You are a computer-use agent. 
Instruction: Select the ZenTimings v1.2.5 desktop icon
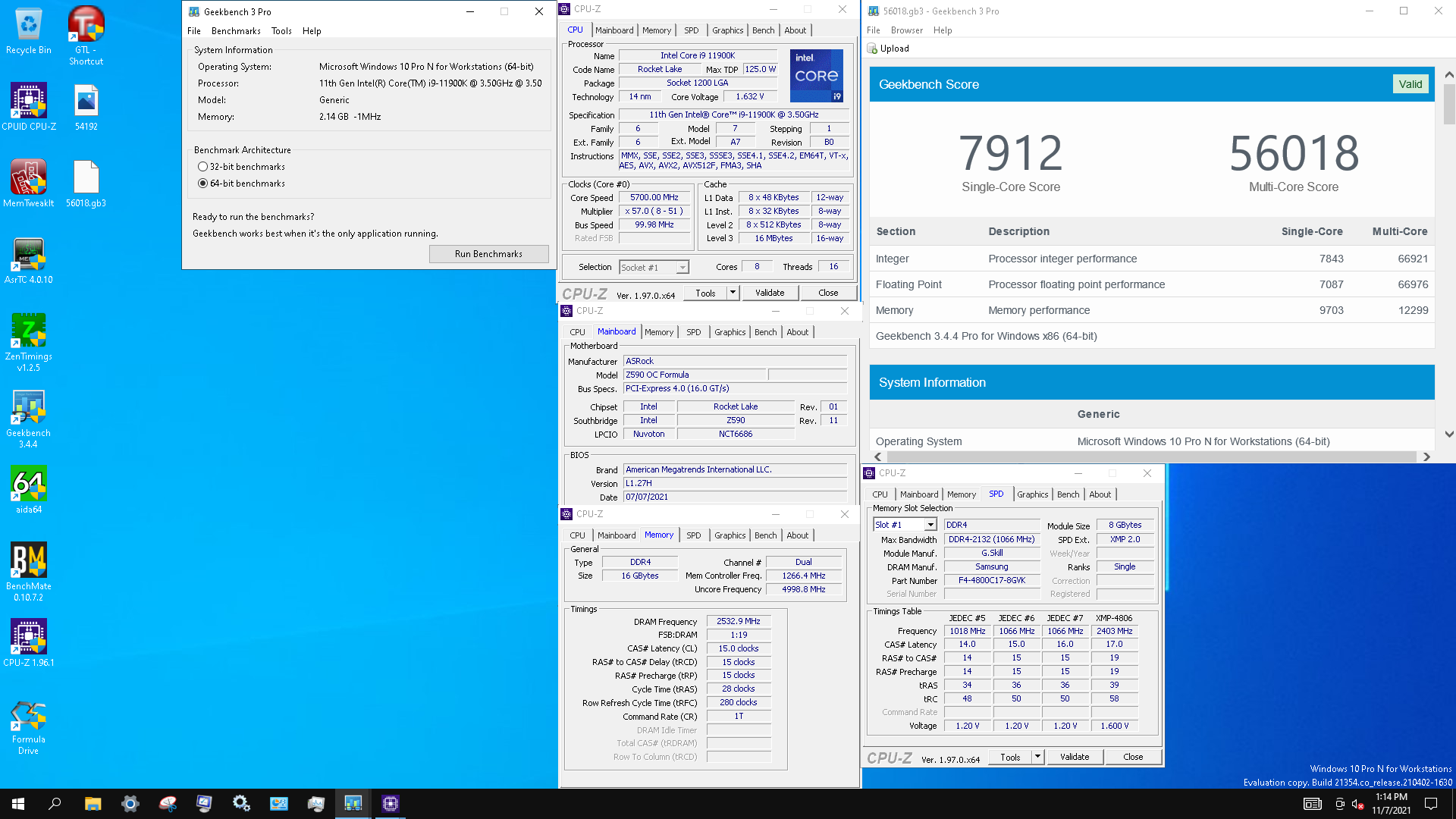pyautogui.click(x=29, y=342)
